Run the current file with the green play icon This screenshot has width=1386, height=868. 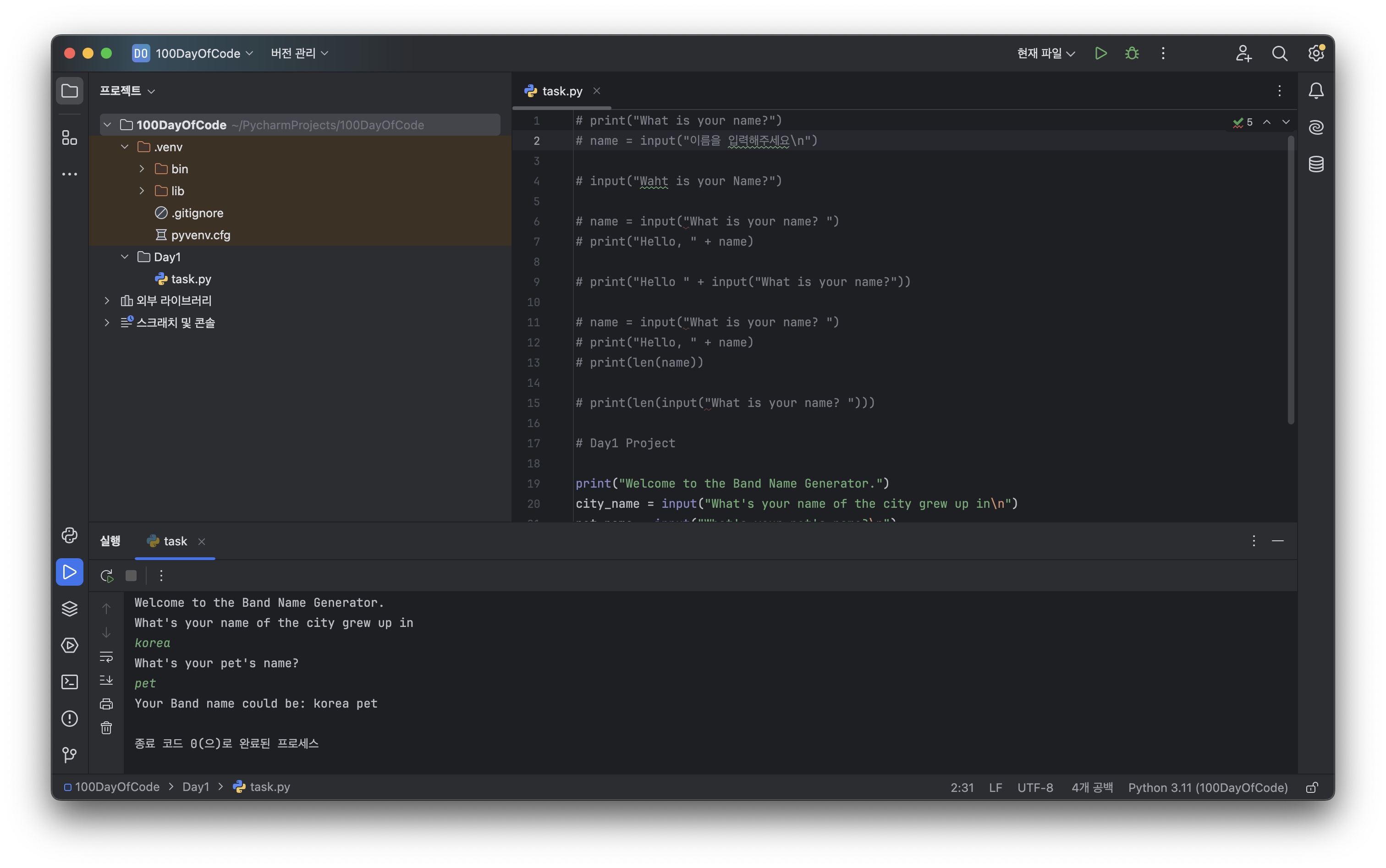(1100, 53)
